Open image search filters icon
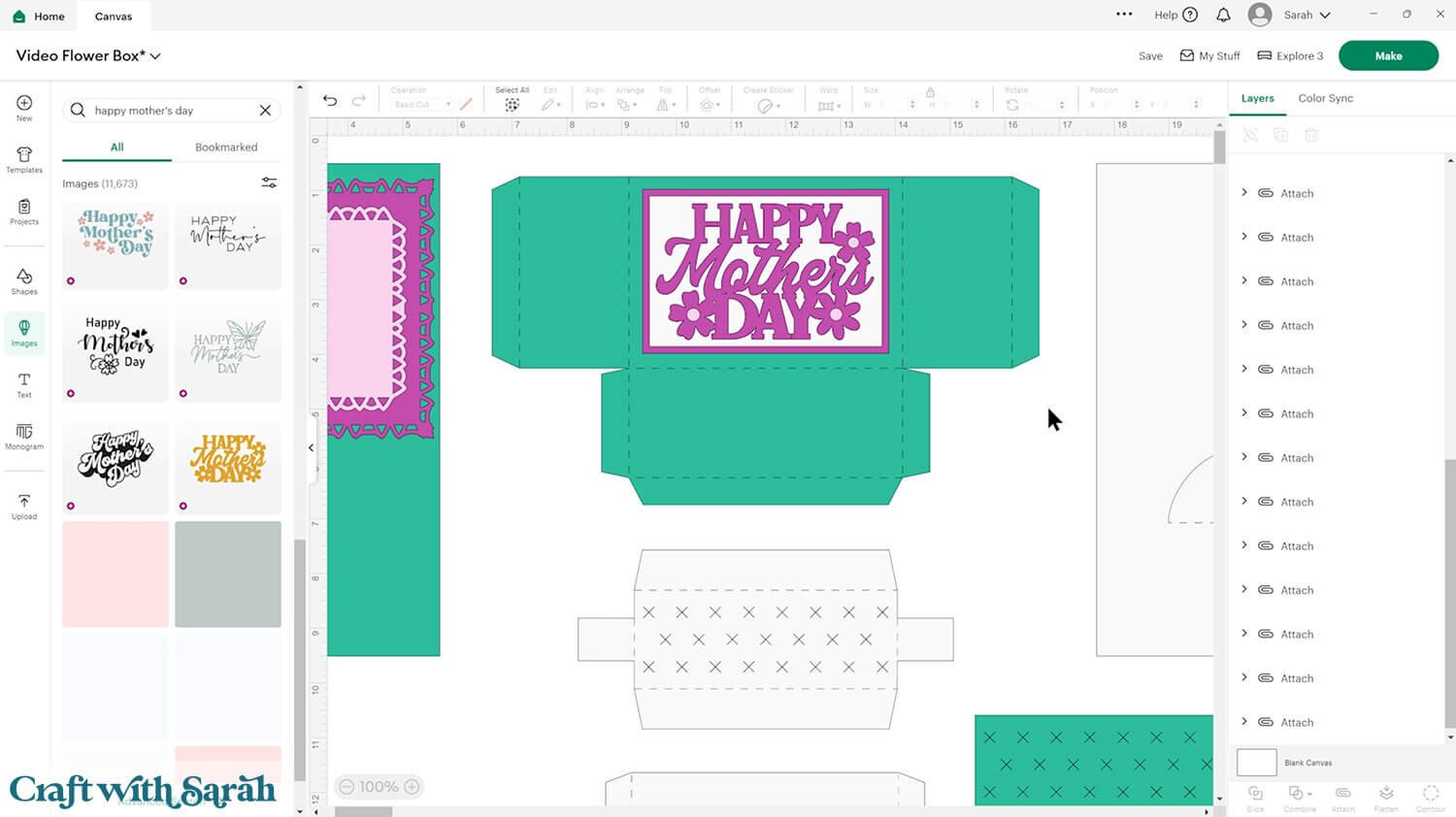 coord(269,182)
